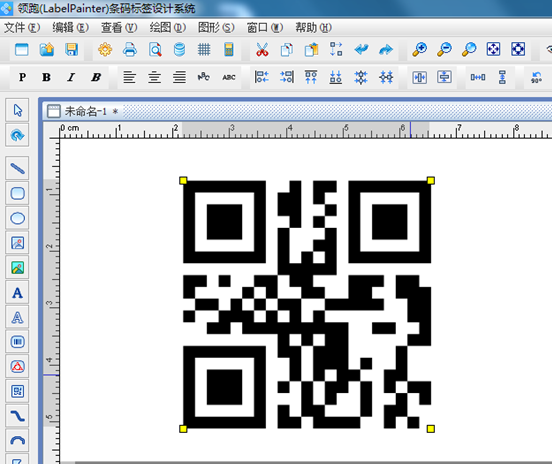Click the copy icon
The width and height of the screenshot is (552, 464).
click(287, 49)
